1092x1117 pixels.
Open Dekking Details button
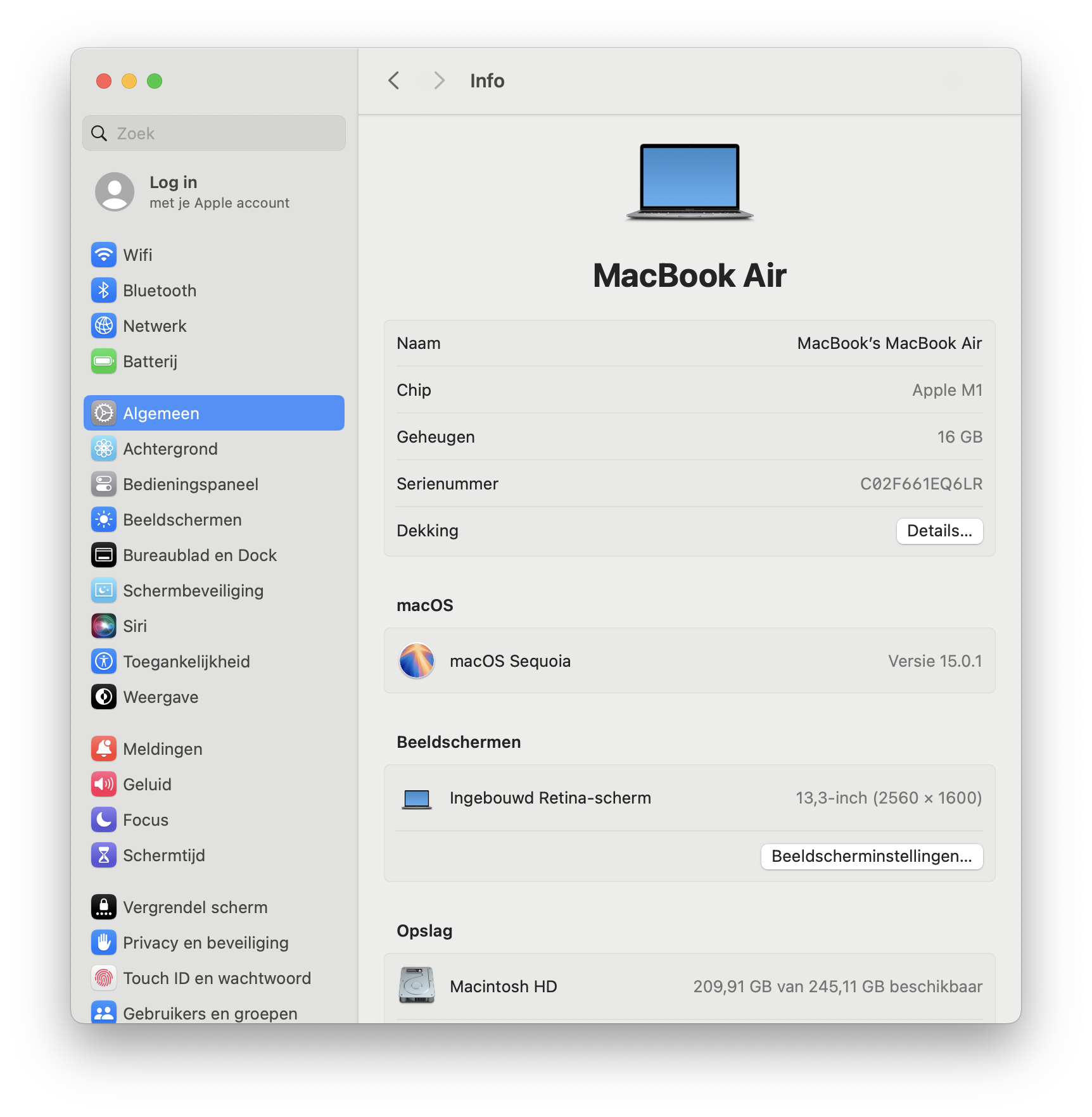pos(939,531)
